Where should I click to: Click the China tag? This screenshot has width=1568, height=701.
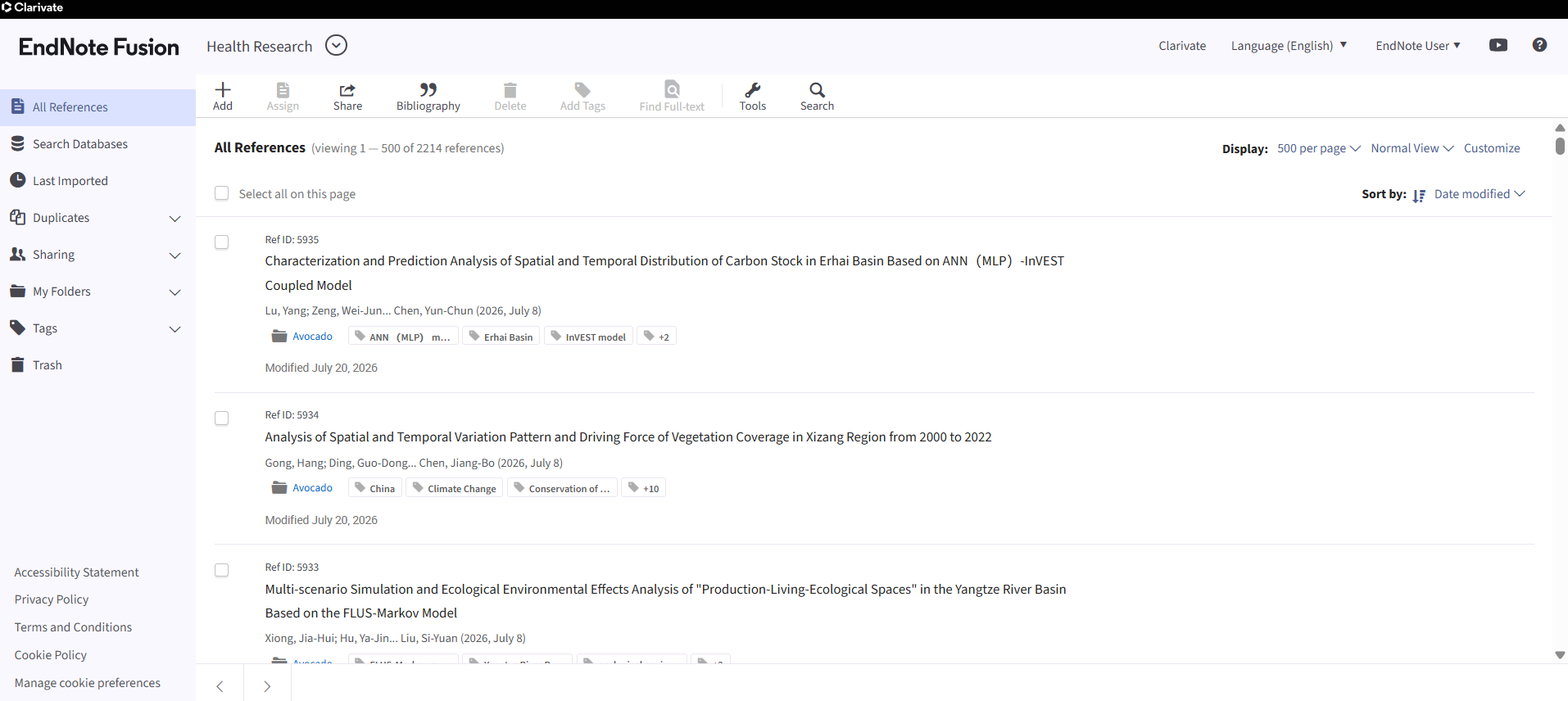374,488
